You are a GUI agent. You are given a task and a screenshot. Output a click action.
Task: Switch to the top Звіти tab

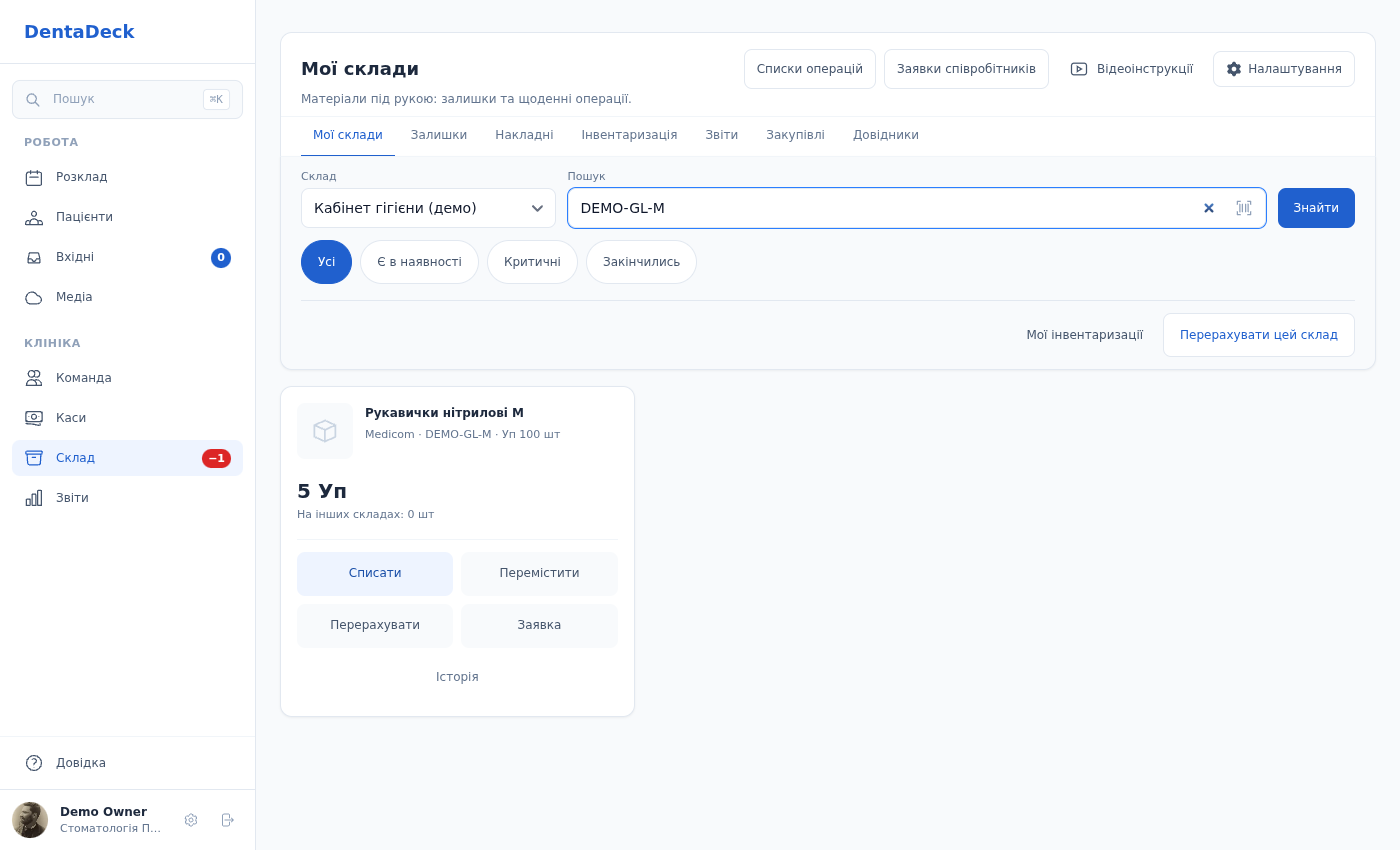[x=722, y=135]
